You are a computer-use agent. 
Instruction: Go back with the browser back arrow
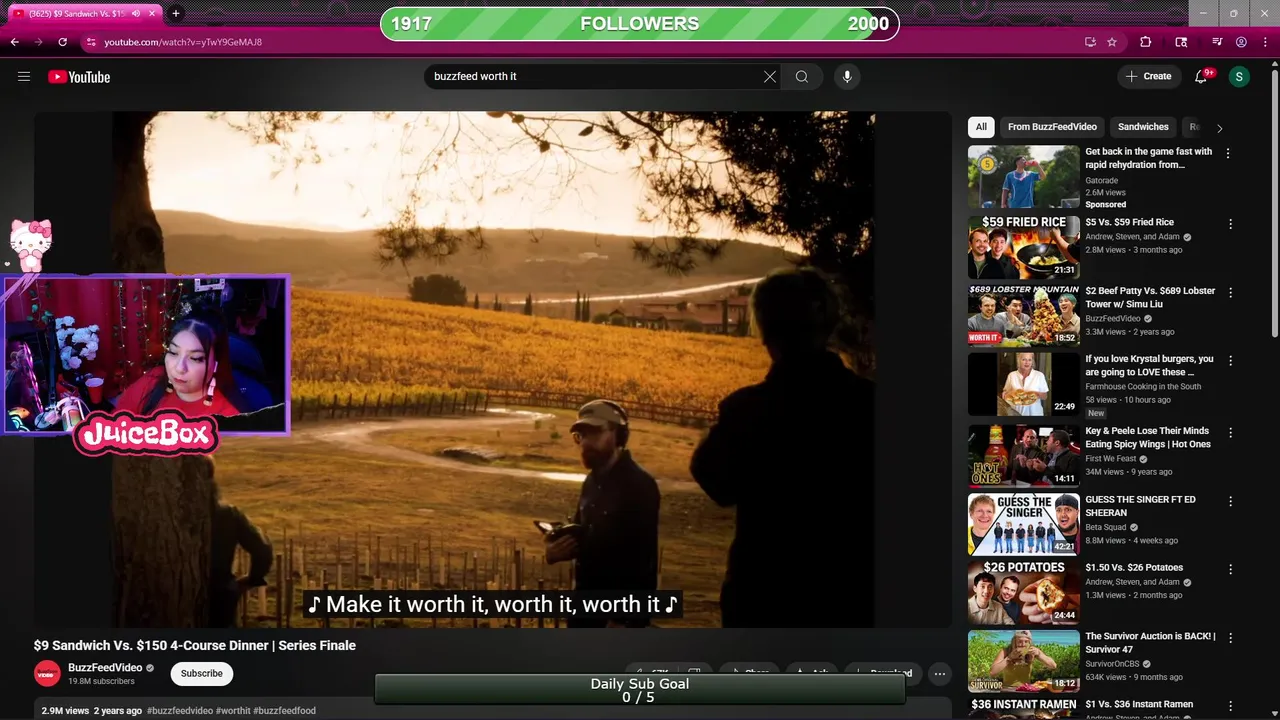tap(15, 42)
